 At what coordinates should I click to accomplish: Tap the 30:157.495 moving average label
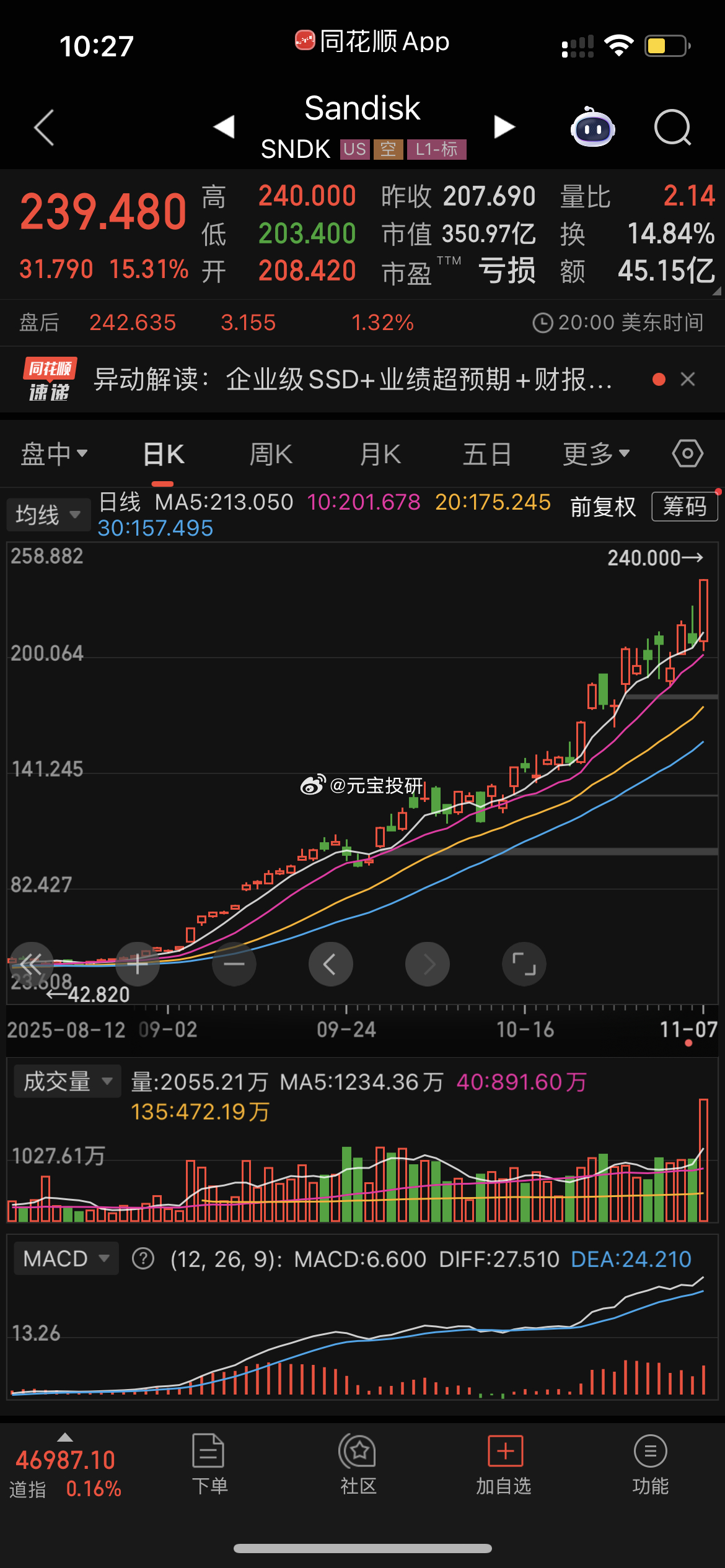[156, 528]
